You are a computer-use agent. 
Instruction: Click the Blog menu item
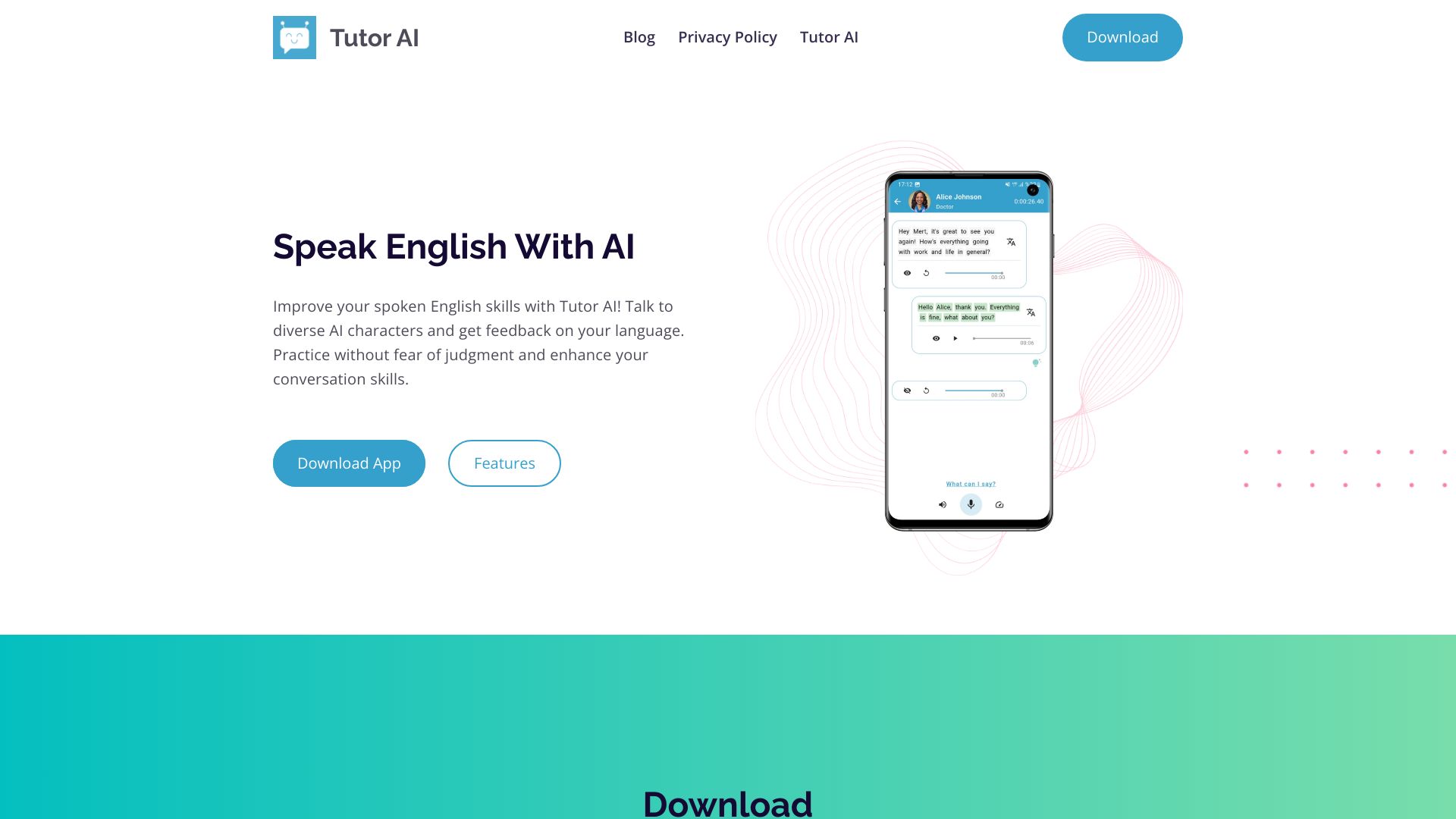click(639, 37)
